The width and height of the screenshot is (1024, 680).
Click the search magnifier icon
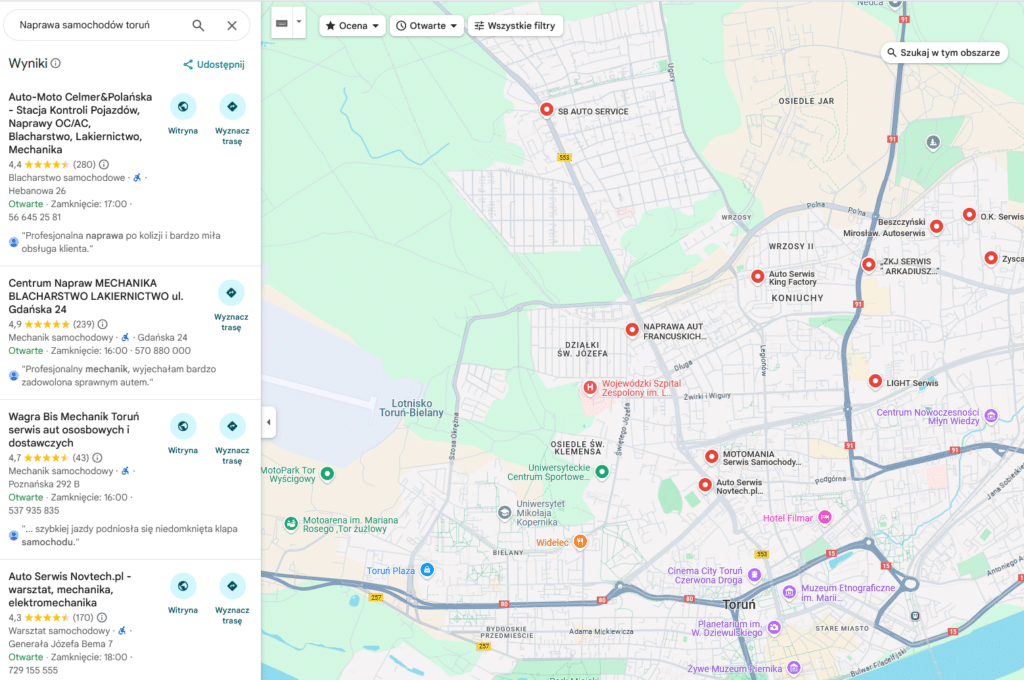click(198, 25)
